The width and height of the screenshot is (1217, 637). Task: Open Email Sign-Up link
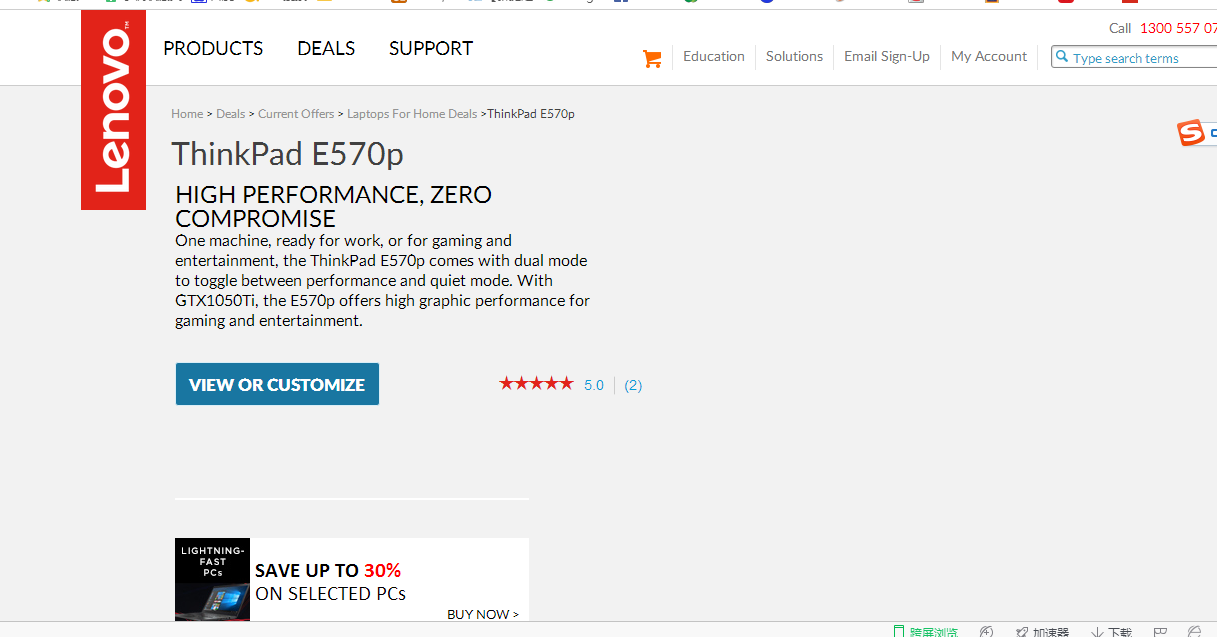pyautogui.click(x=887, y=56)
